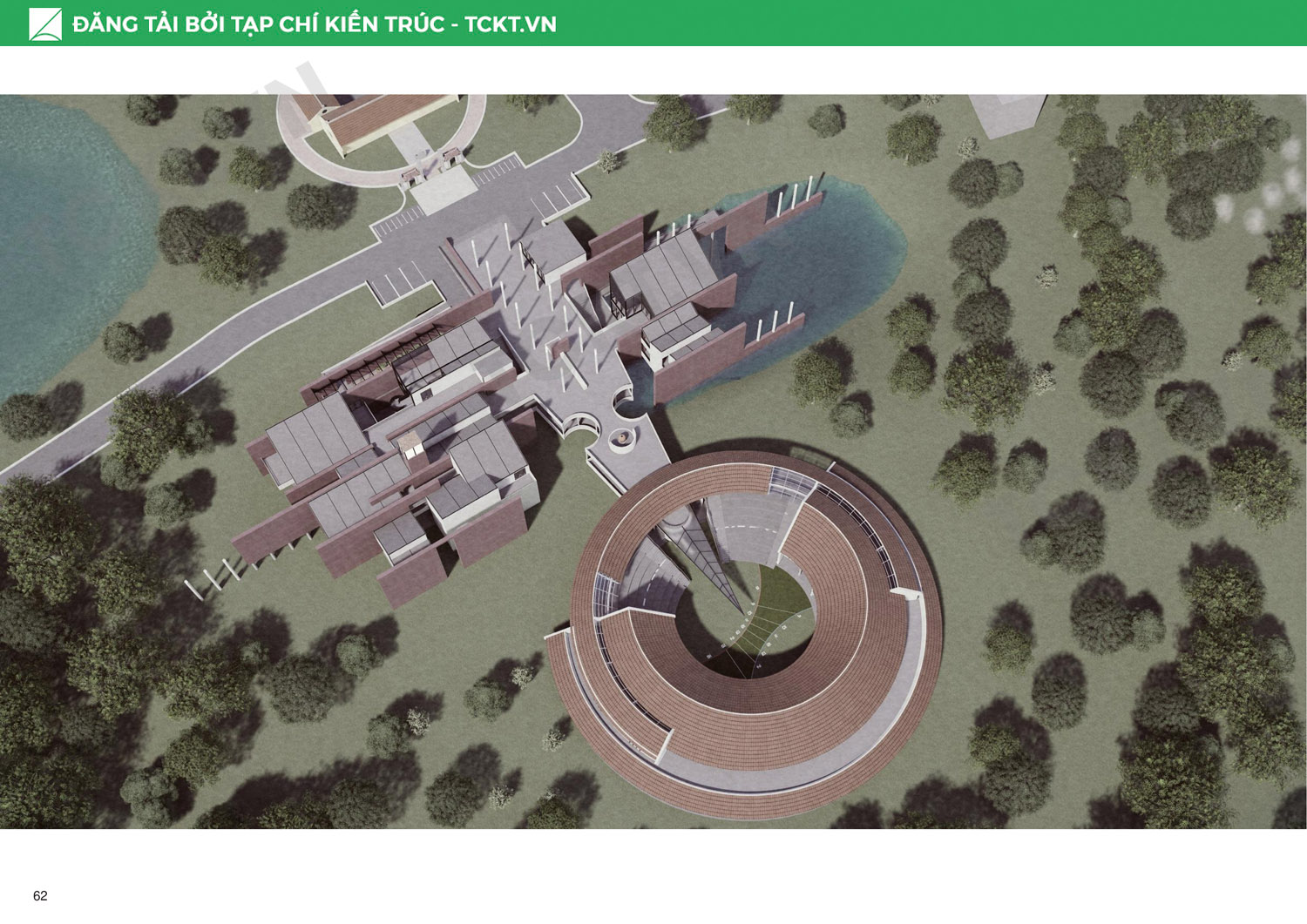Click the semicircular plaza around the red-roofed building
Viewport: 1307px width, 924px height.
pos(305,146)
